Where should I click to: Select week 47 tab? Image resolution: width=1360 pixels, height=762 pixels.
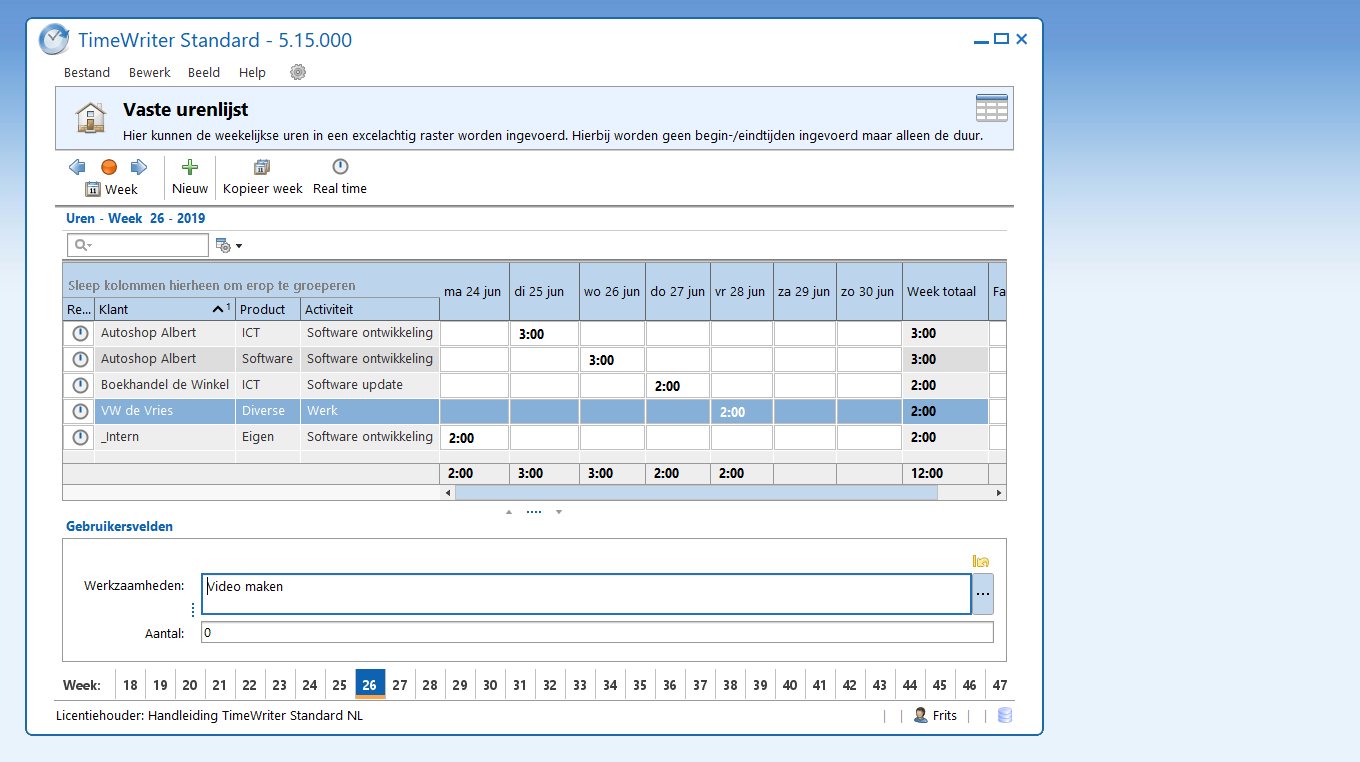(999, 685)
